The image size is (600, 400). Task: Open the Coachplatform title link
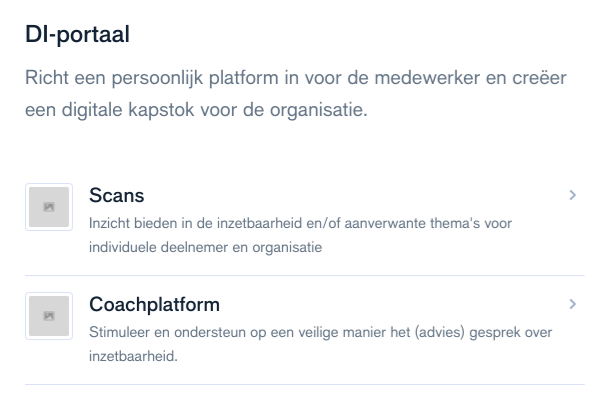155,305
